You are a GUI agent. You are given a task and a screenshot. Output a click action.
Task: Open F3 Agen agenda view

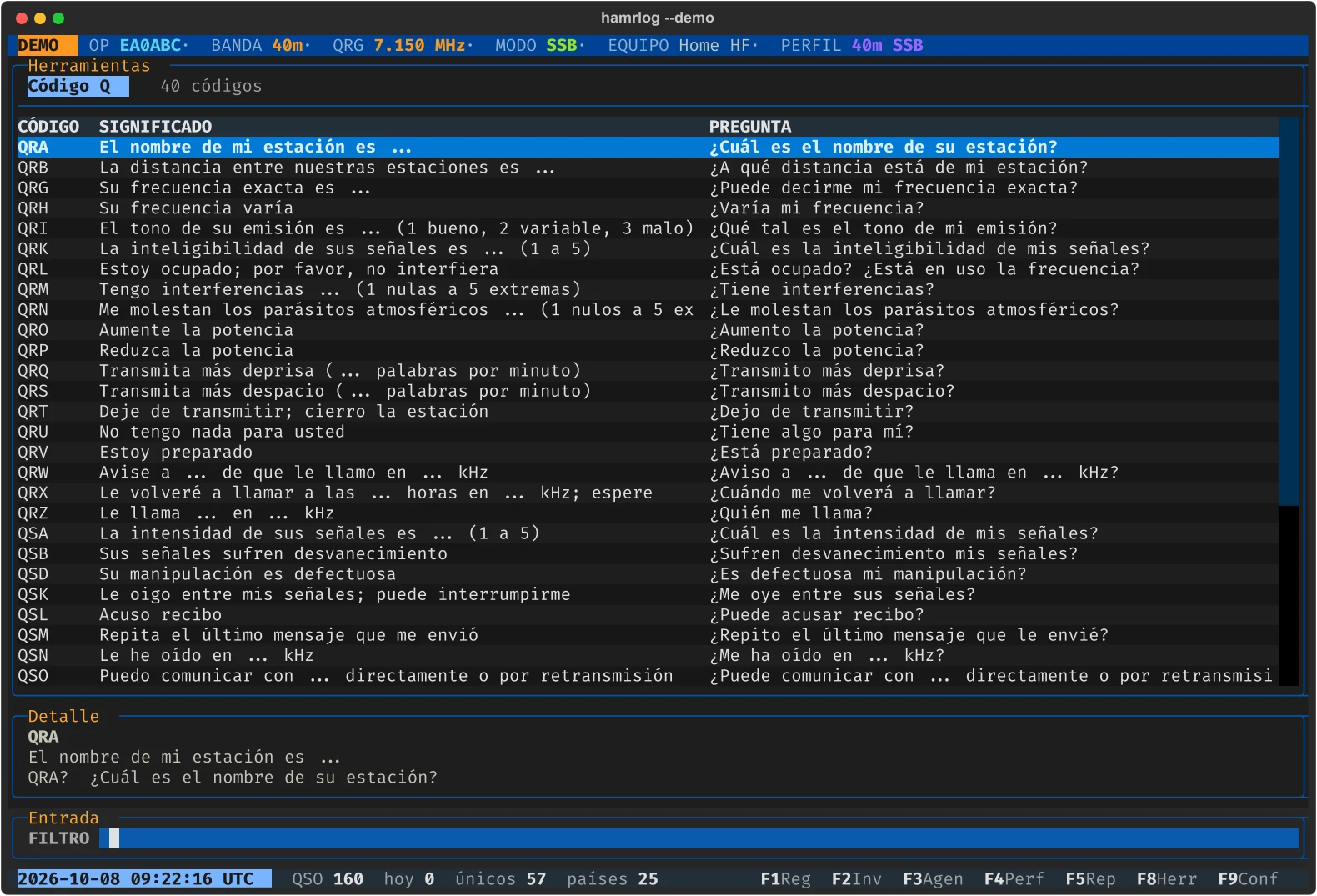[x=933, y=879]
